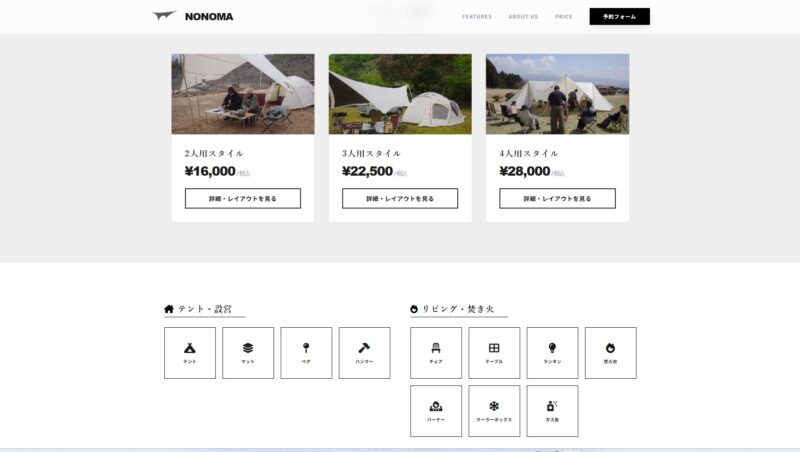View details for 2人用スタイル ¥16,000 plan
Image resolution: width=800 pixels, height=452 pixels.
point(243,198)
